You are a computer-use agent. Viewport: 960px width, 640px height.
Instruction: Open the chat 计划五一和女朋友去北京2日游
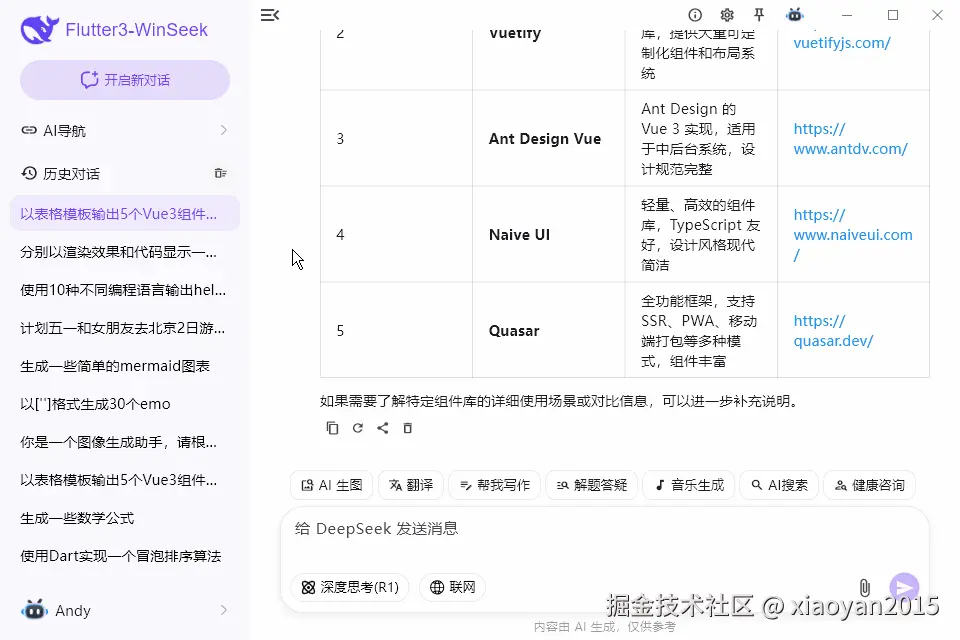(125, 328)
